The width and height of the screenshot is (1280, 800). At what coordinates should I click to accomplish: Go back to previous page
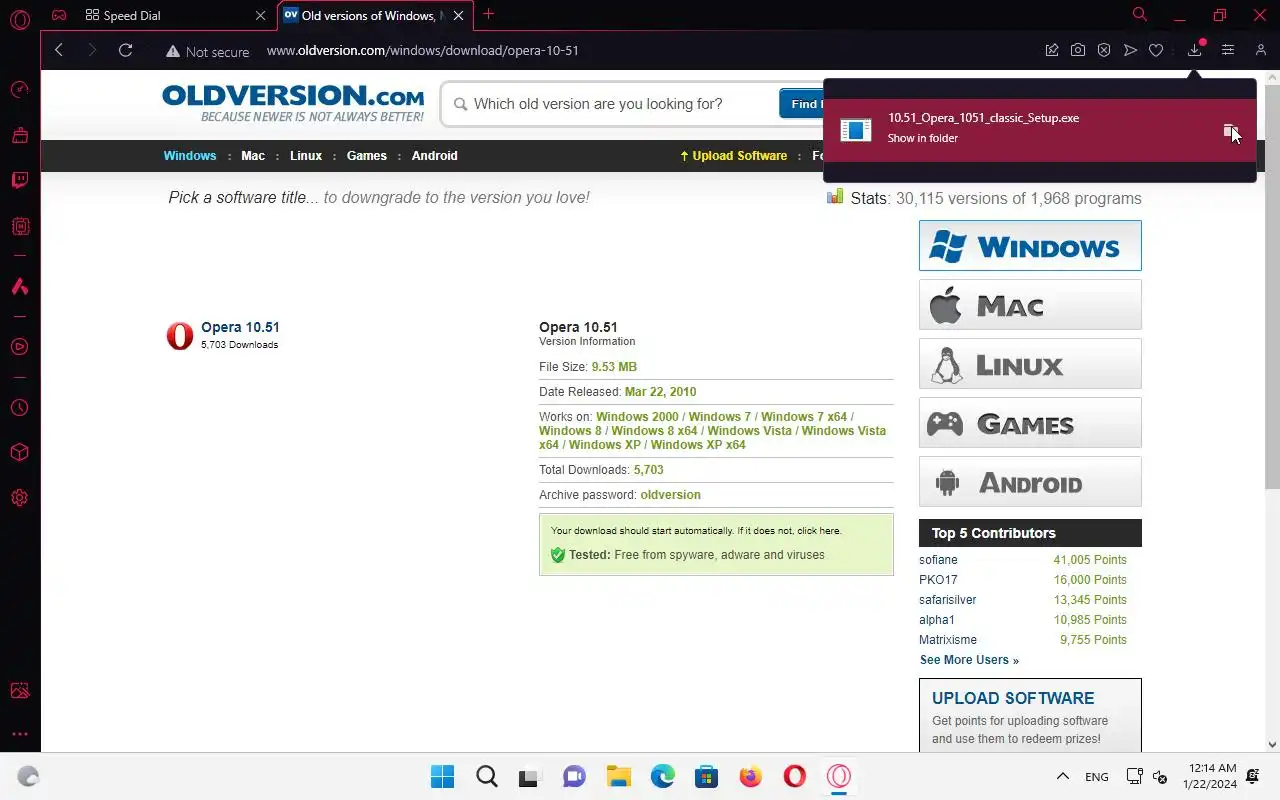pyautogui.click(x=59, y=50)
